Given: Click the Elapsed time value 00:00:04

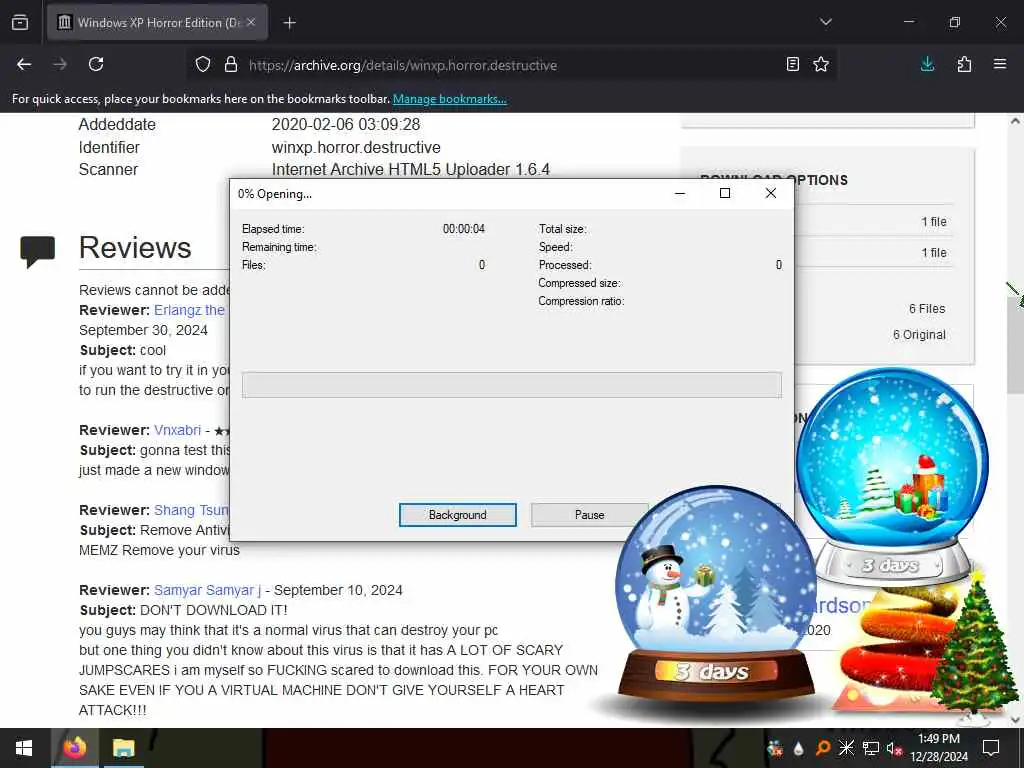Looking at the screenshot, I should point(464,229).
